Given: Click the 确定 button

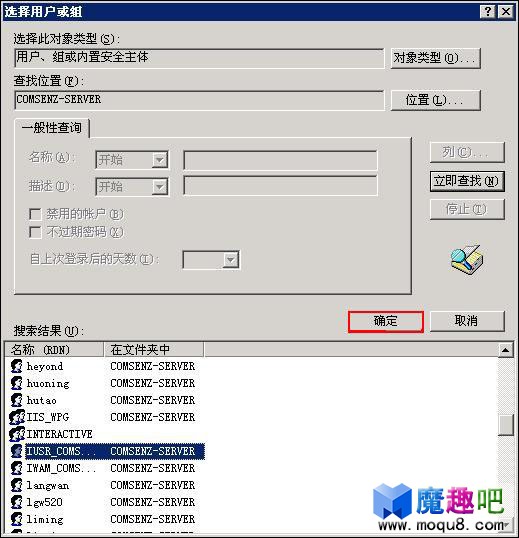Looking at the screenshot, I should [386, 321].
